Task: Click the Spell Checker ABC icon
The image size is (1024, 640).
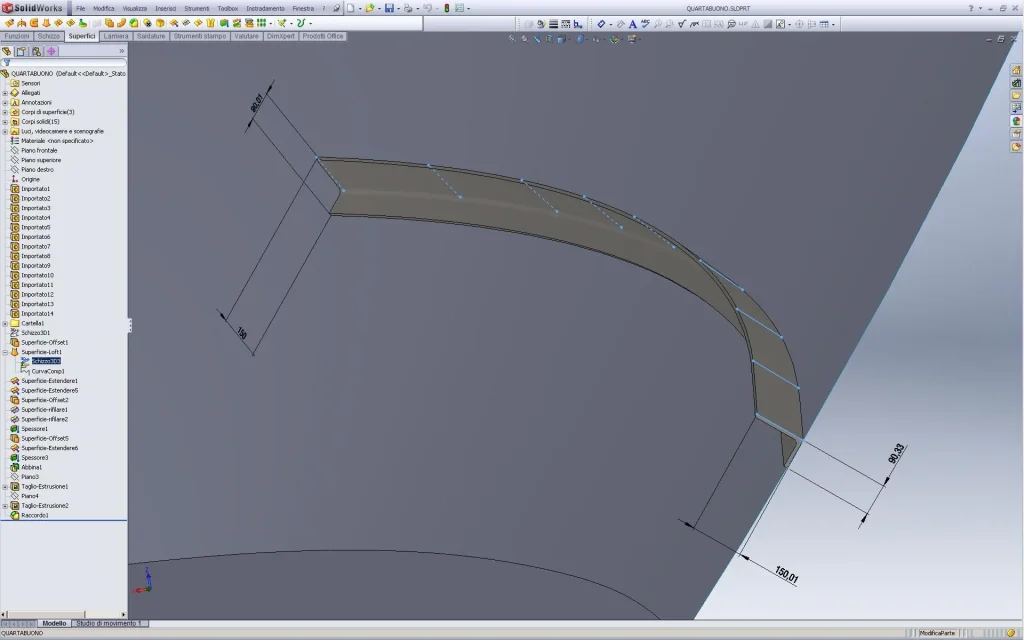Action: [645, 24]
